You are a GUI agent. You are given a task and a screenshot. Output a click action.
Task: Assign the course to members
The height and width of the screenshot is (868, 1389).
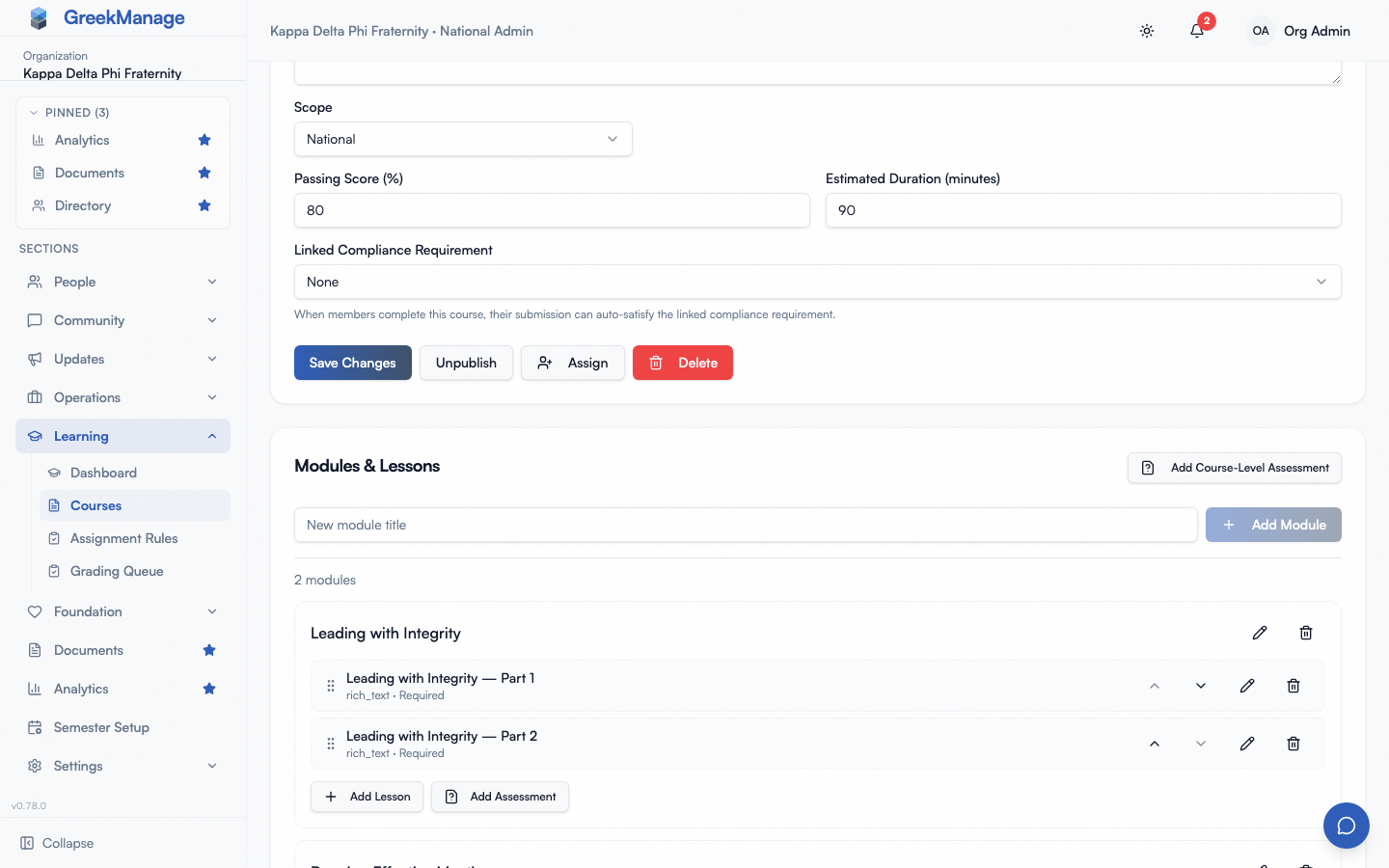(573, 363)
